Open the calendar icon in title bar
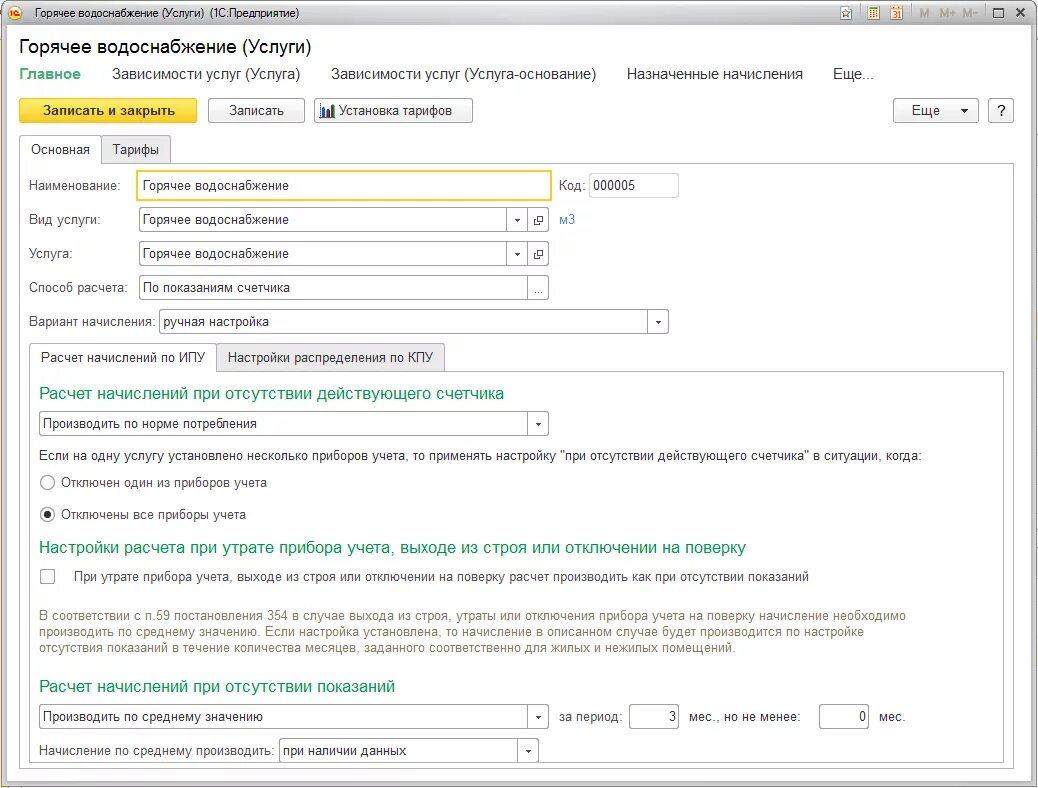Viewport: 1038px width, 788px height. [896, 13]
